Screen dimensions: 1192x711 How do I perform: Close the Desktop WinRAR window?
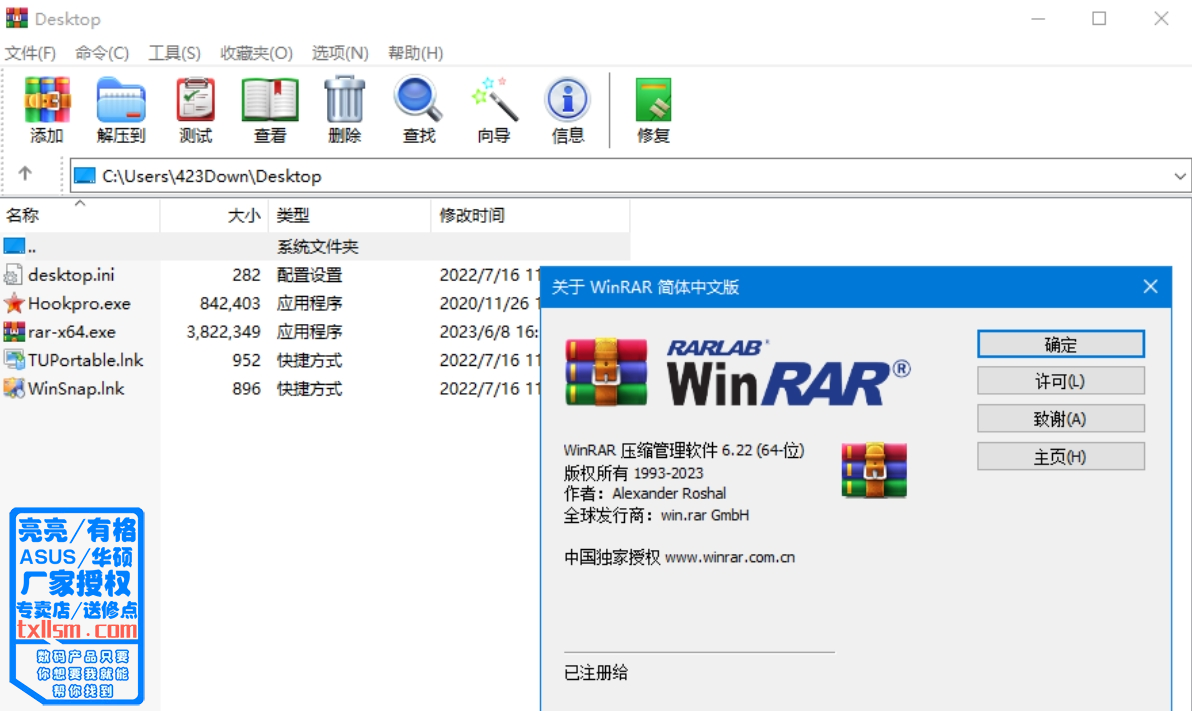tap(1161, 18)
